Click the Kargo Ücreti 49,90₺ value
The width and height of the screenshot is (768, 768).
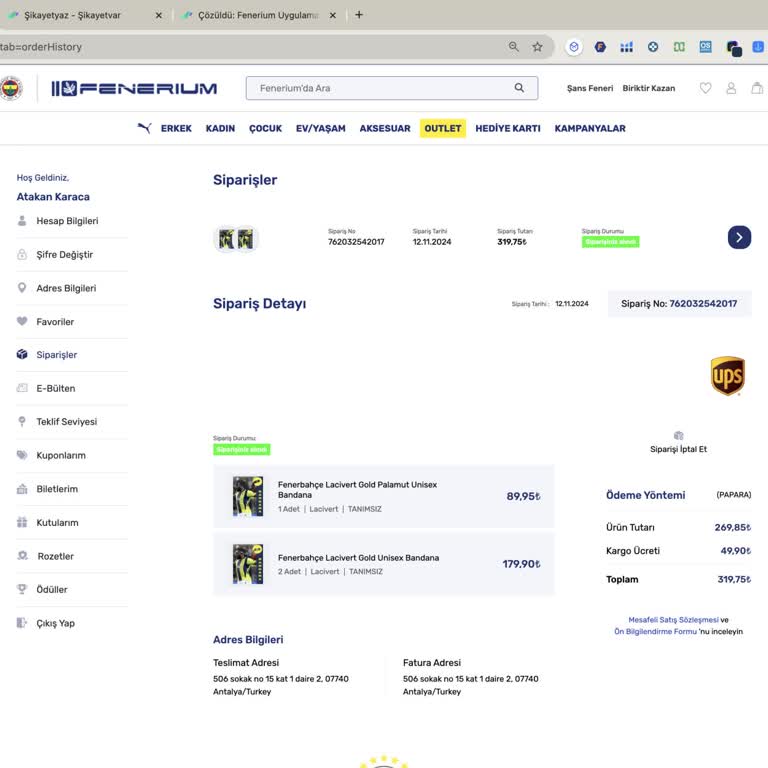735,551
